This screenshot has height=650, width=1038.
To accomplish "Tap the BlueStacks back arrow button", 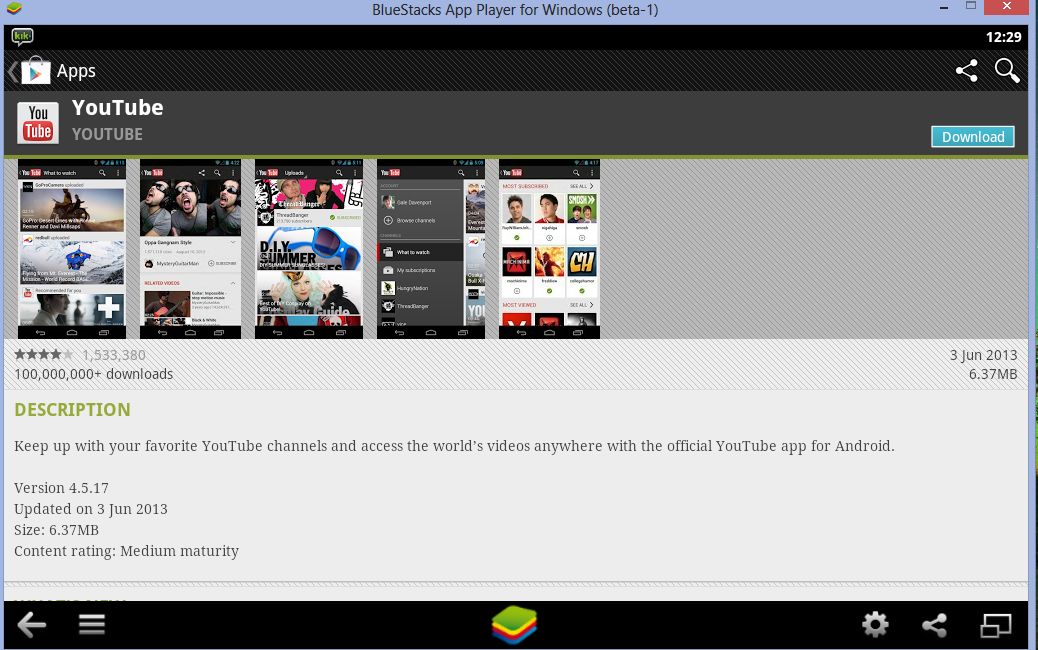I will pyautogui.click(x=31, y=624).
